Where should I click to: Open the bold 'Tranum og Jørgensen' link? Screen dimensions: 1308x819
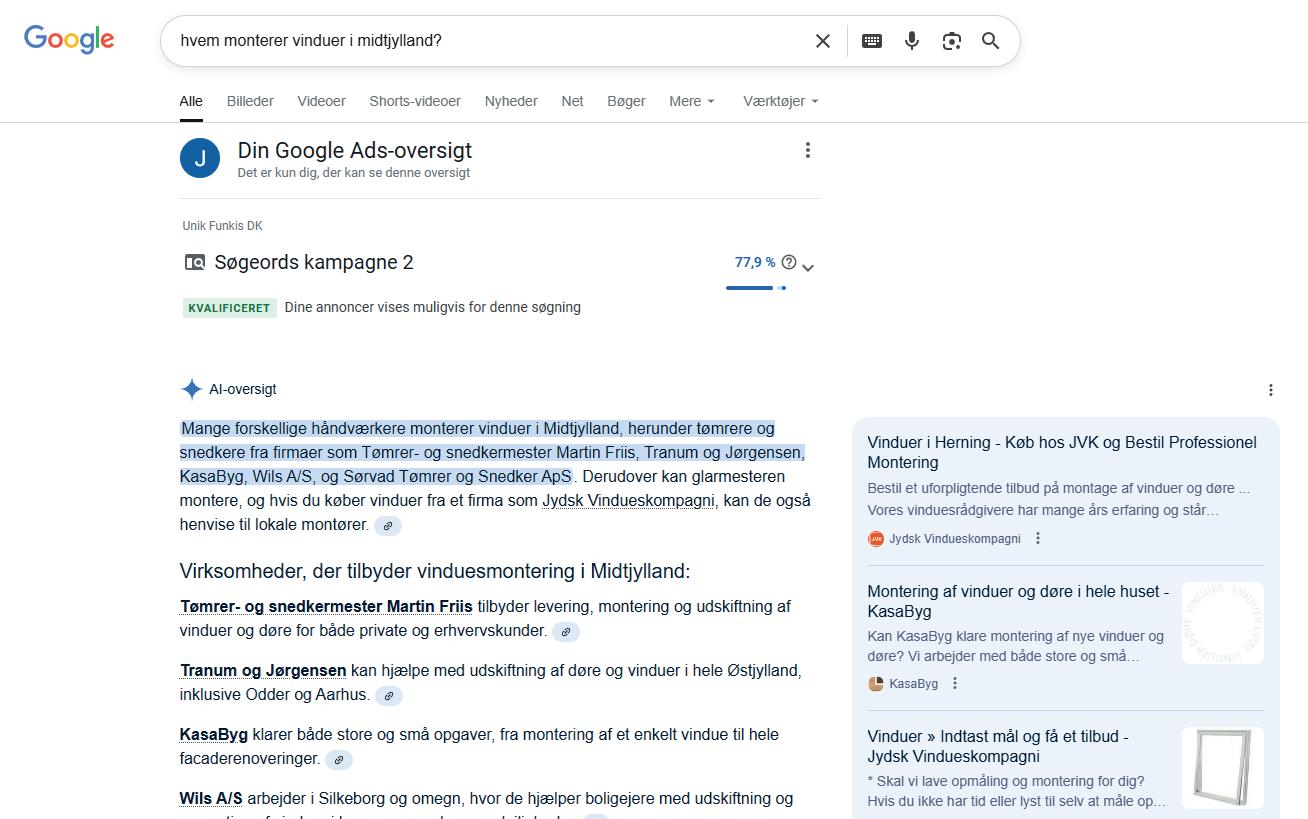coord(263,671)
